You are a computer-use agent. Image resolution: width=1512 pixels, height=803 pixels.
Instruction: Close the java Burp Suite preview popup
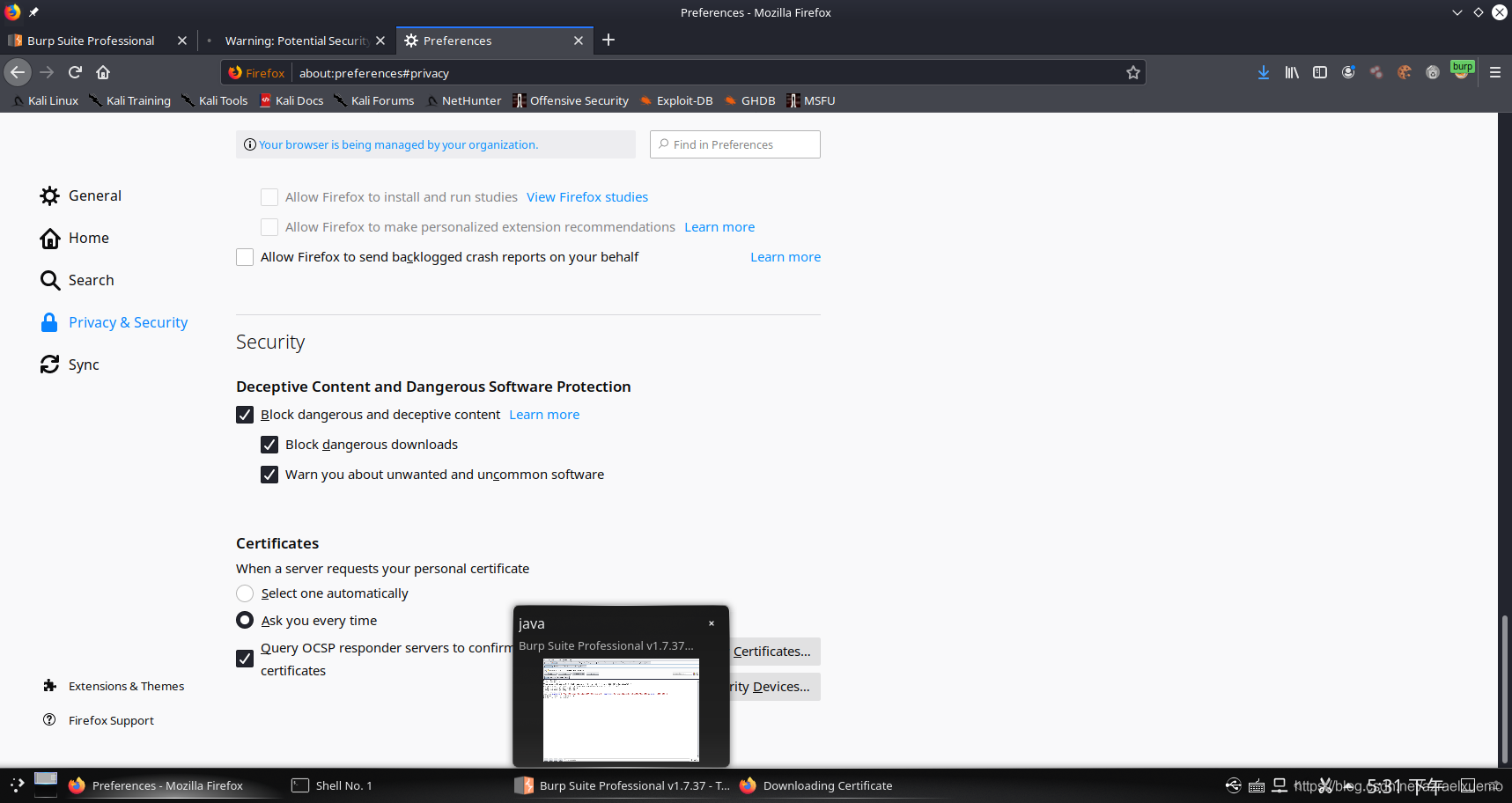(712, 623)
